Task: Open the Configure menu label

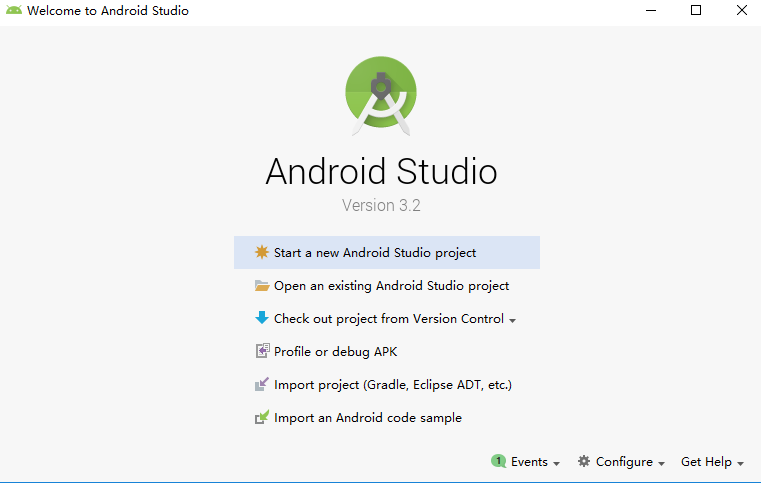Action: [624, 462]
